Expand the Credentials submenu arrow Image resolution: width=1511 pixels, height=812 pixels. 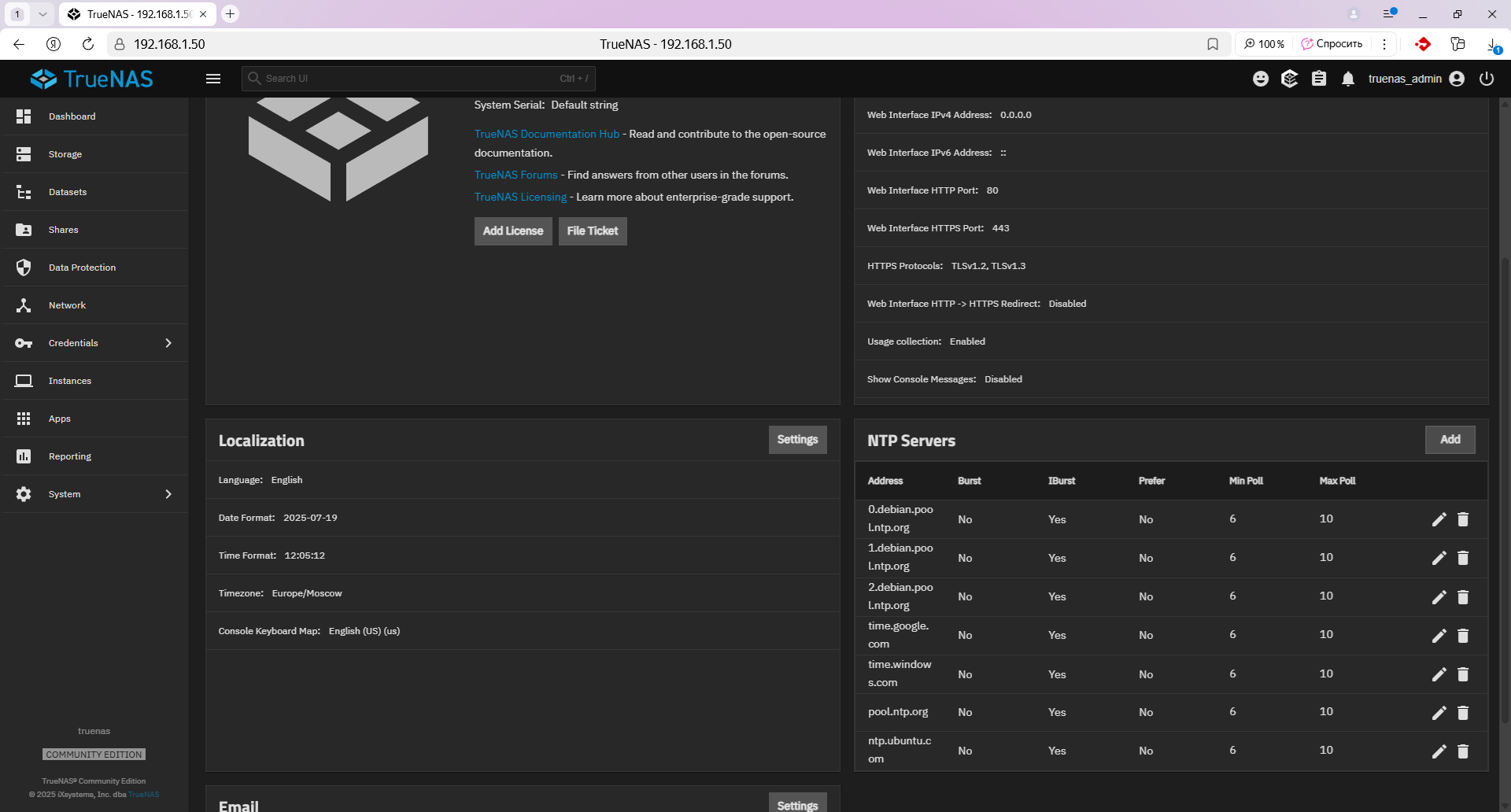[168, 343]
